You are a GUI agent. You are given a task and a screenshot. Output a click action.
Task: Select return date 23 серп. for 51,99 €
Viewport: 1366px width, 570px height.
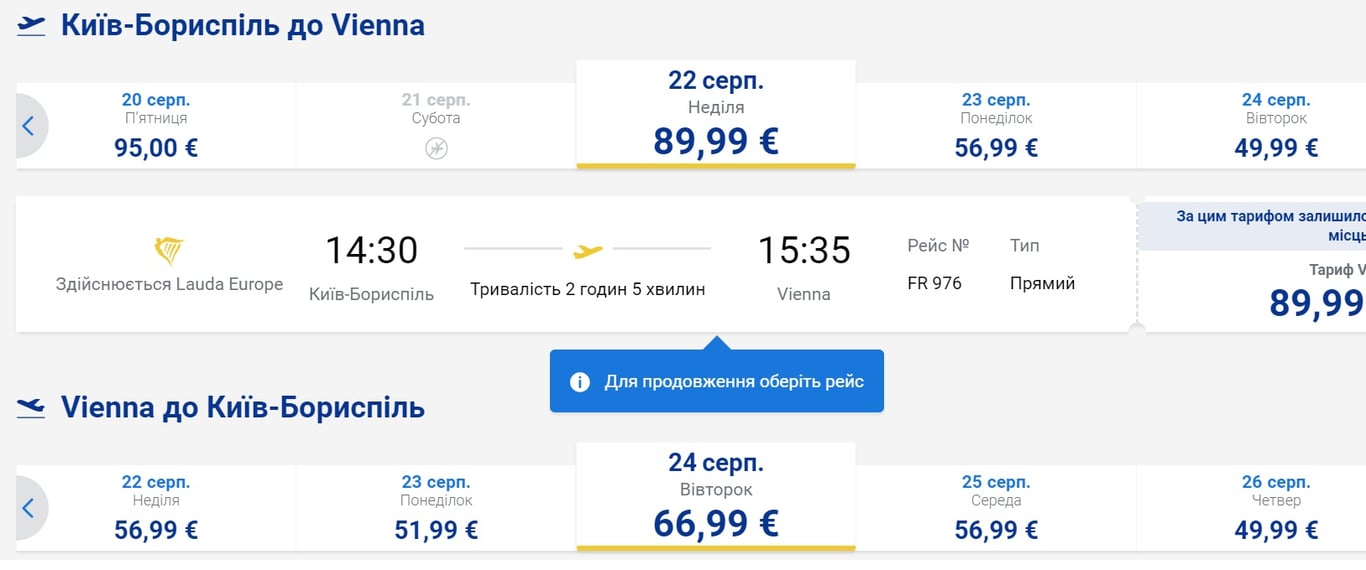coord(436,509)
